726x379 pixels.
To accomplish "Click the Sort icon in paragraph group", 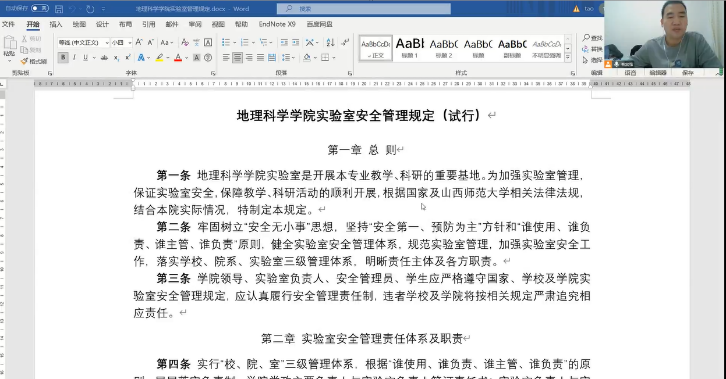I will (x=330, y=43).
